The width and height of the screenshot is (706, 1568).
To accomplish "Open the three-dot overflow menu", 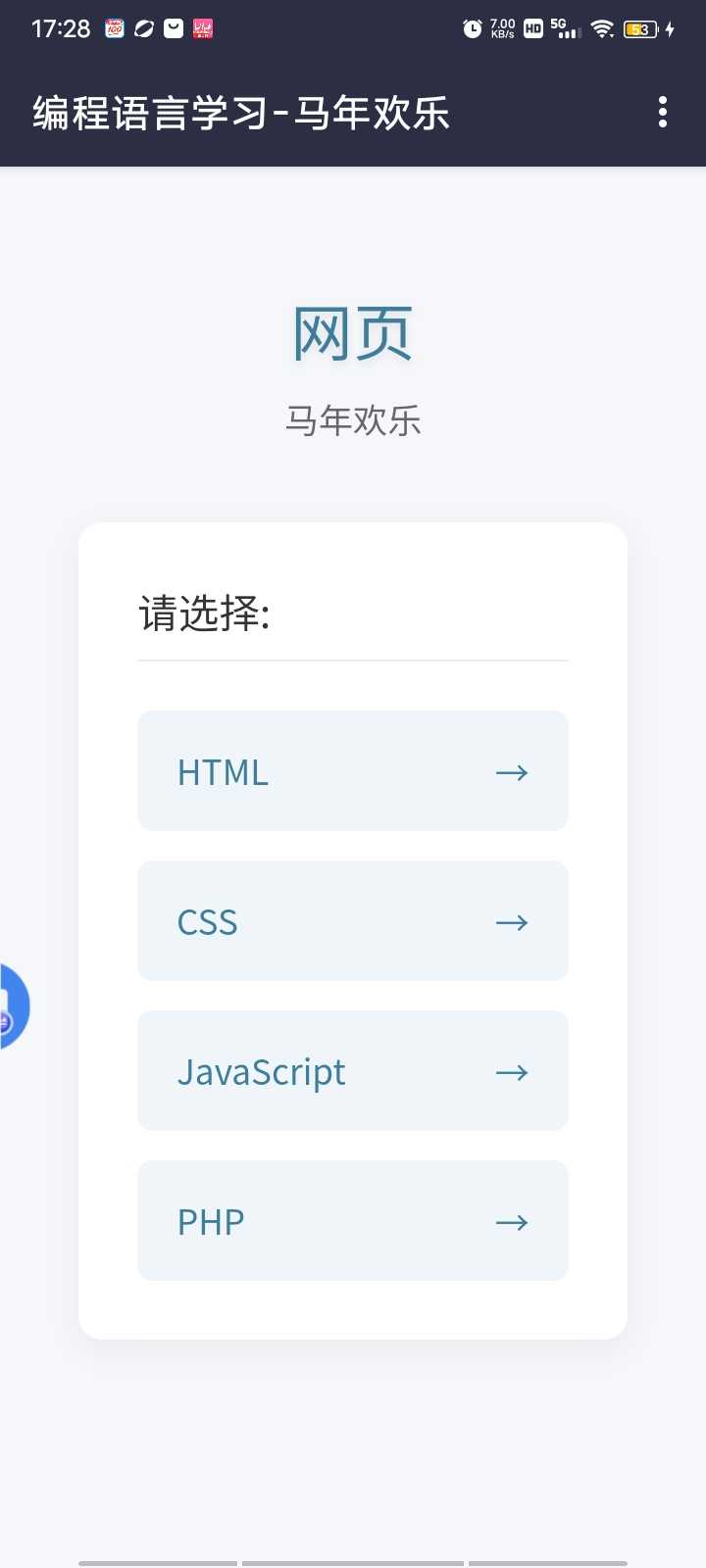I will pyautogui.click(x=663, y=113).
